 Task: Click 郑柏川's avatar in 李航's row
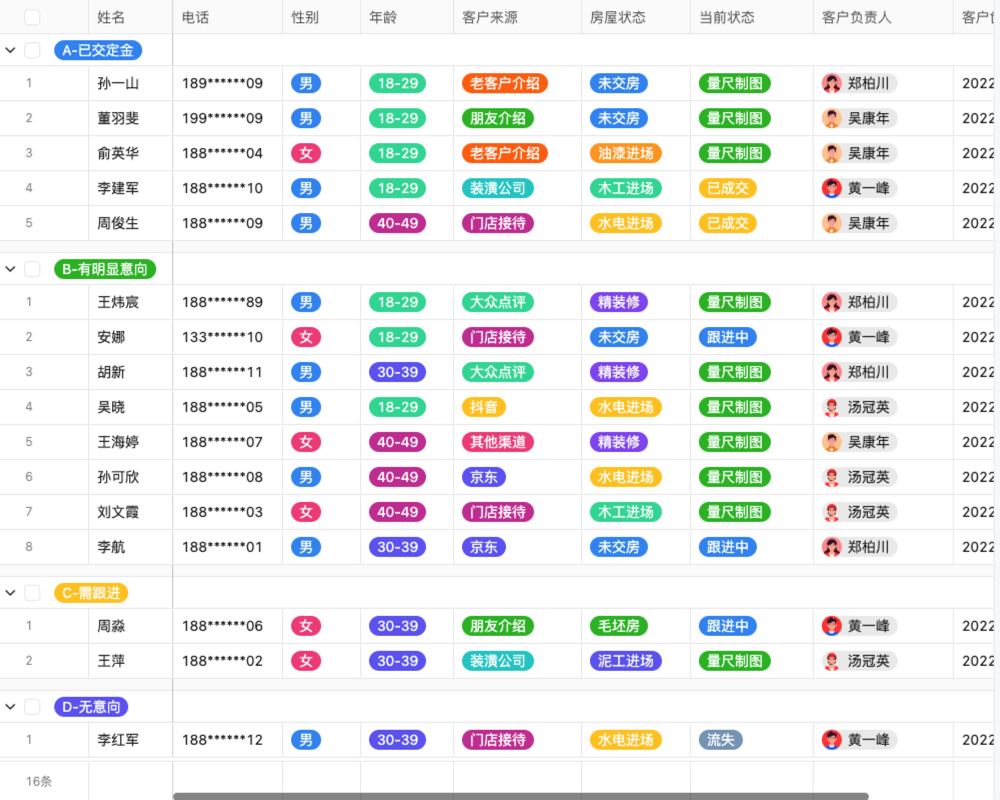(832, 547)
